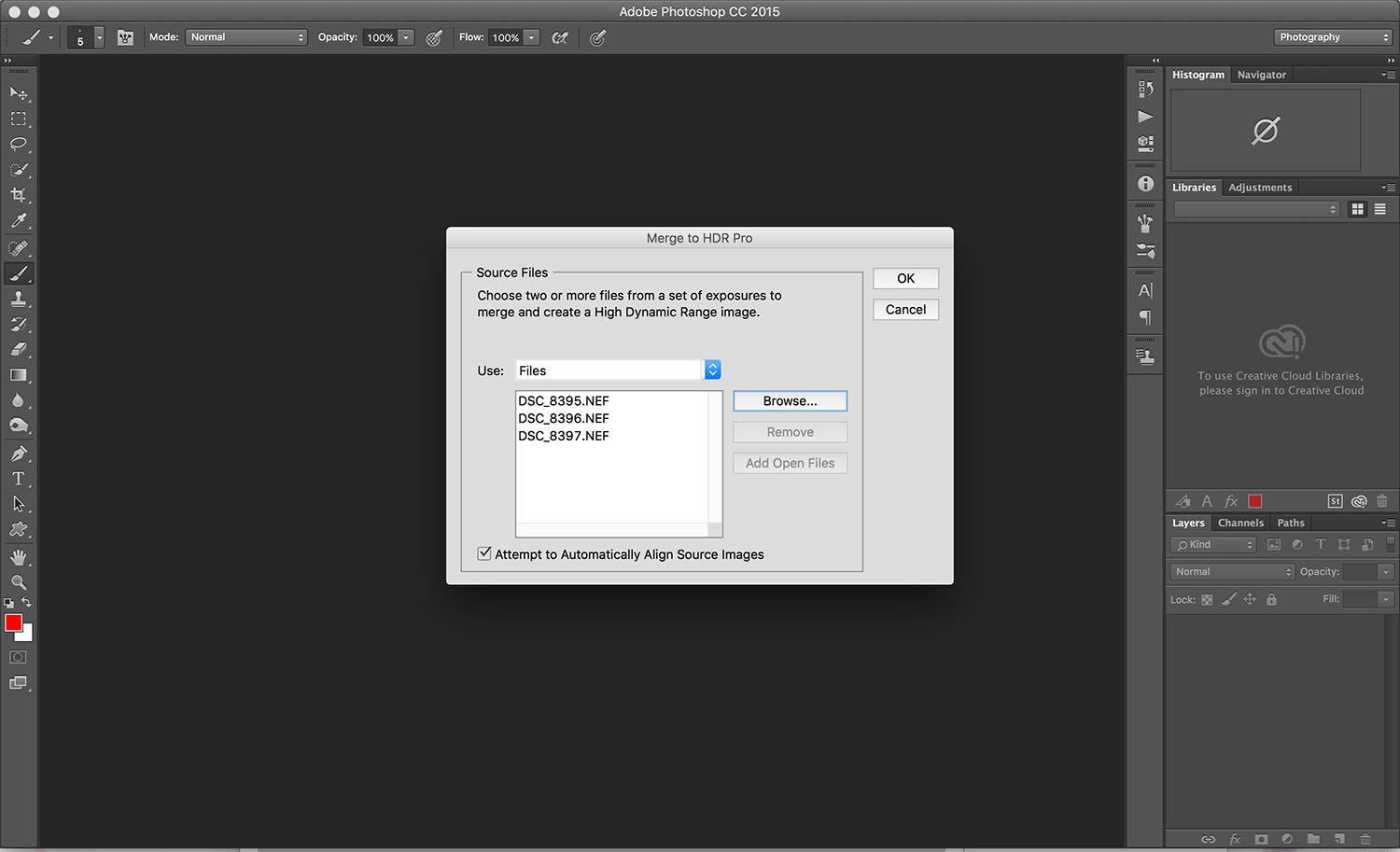Uncheck Attempt to Automatically Align Source Images
Screen dimensions: 1400x852
click(x=484, y=553)
